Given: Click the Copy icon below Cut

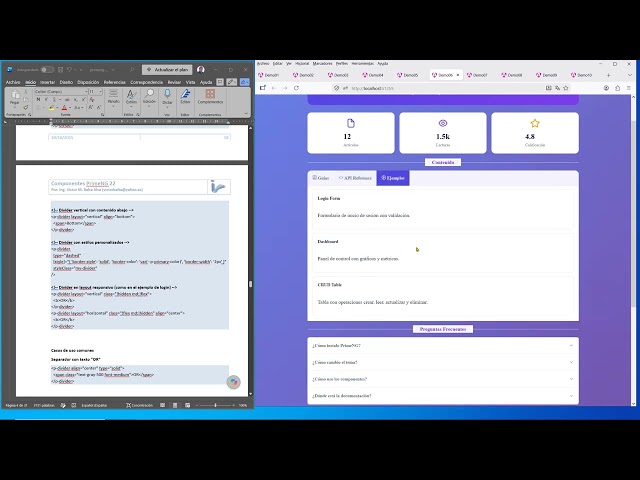Looking at the screenshot, I should [x=26, y=100].
